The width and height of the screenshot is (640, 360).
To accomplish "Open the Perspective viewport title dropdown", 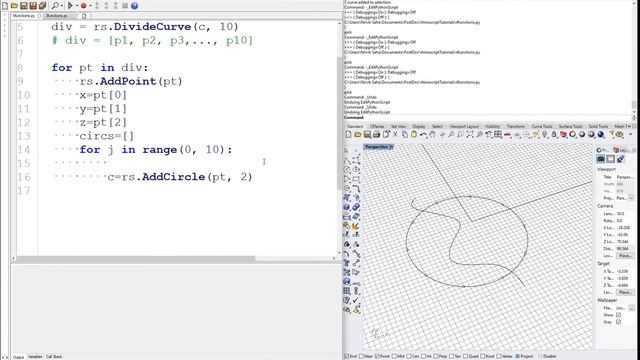I will pyautogui.click(x=391, y=147).
